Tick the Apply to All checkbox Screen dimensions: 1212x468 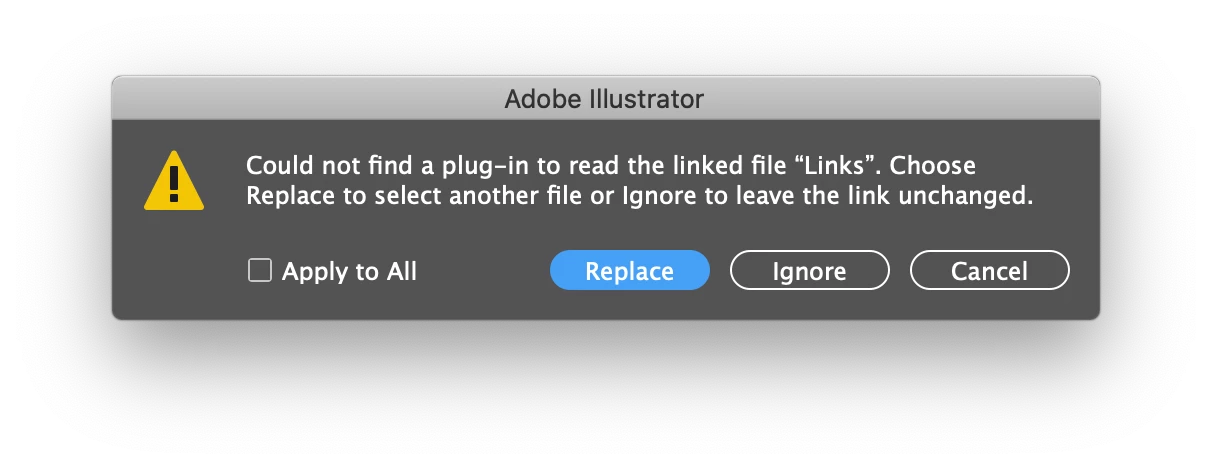[x=260, y=271]
